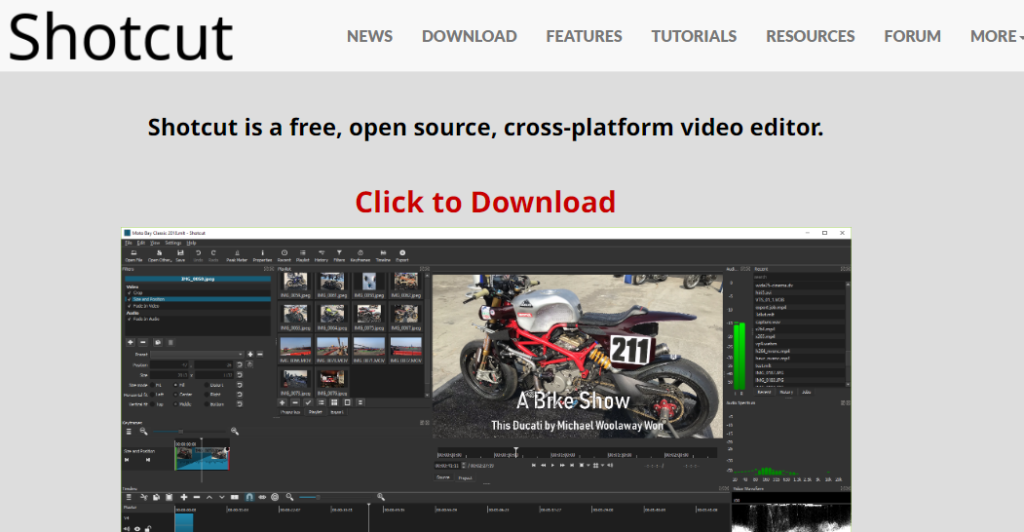Open the Peak Meter panel icon

click(x=237, y=255)
